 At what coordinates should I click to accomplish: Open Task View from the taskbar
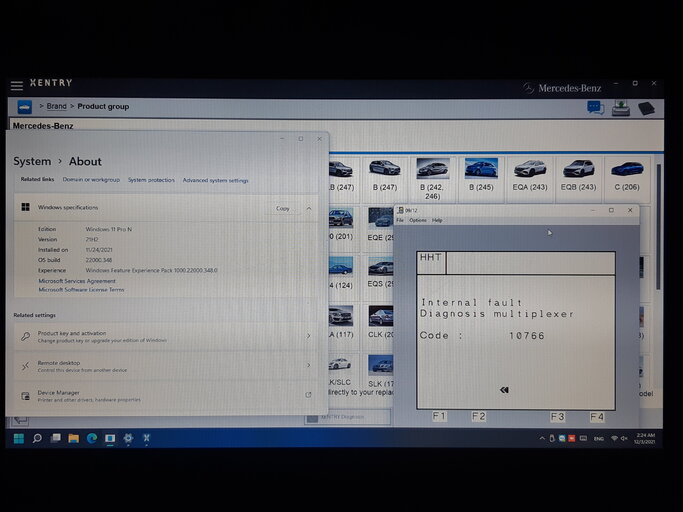pyautogui.click(x=56, y=438)
